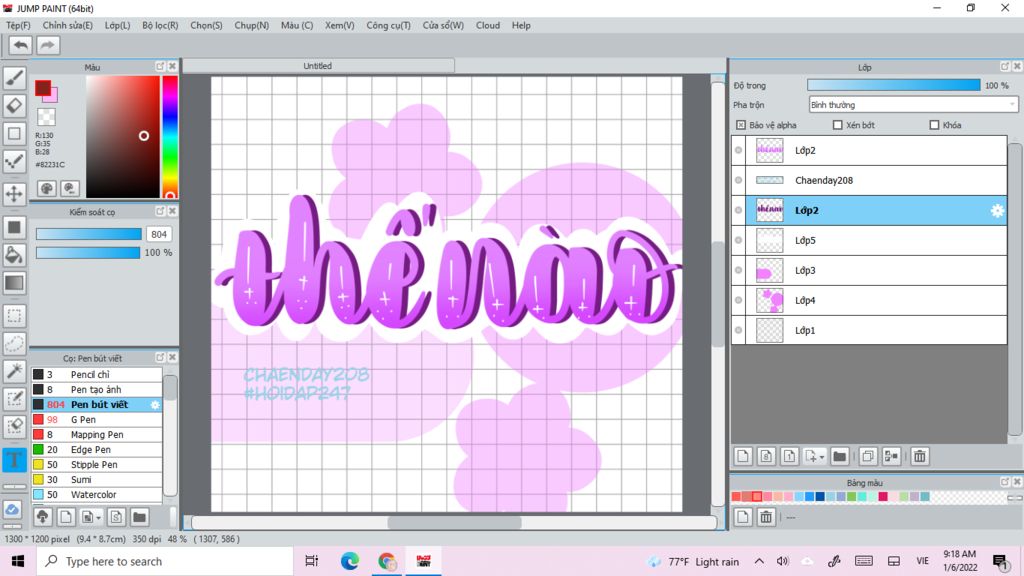Select the Dot/polyline pen tool

pyautogui.click(x=14, y=162)
